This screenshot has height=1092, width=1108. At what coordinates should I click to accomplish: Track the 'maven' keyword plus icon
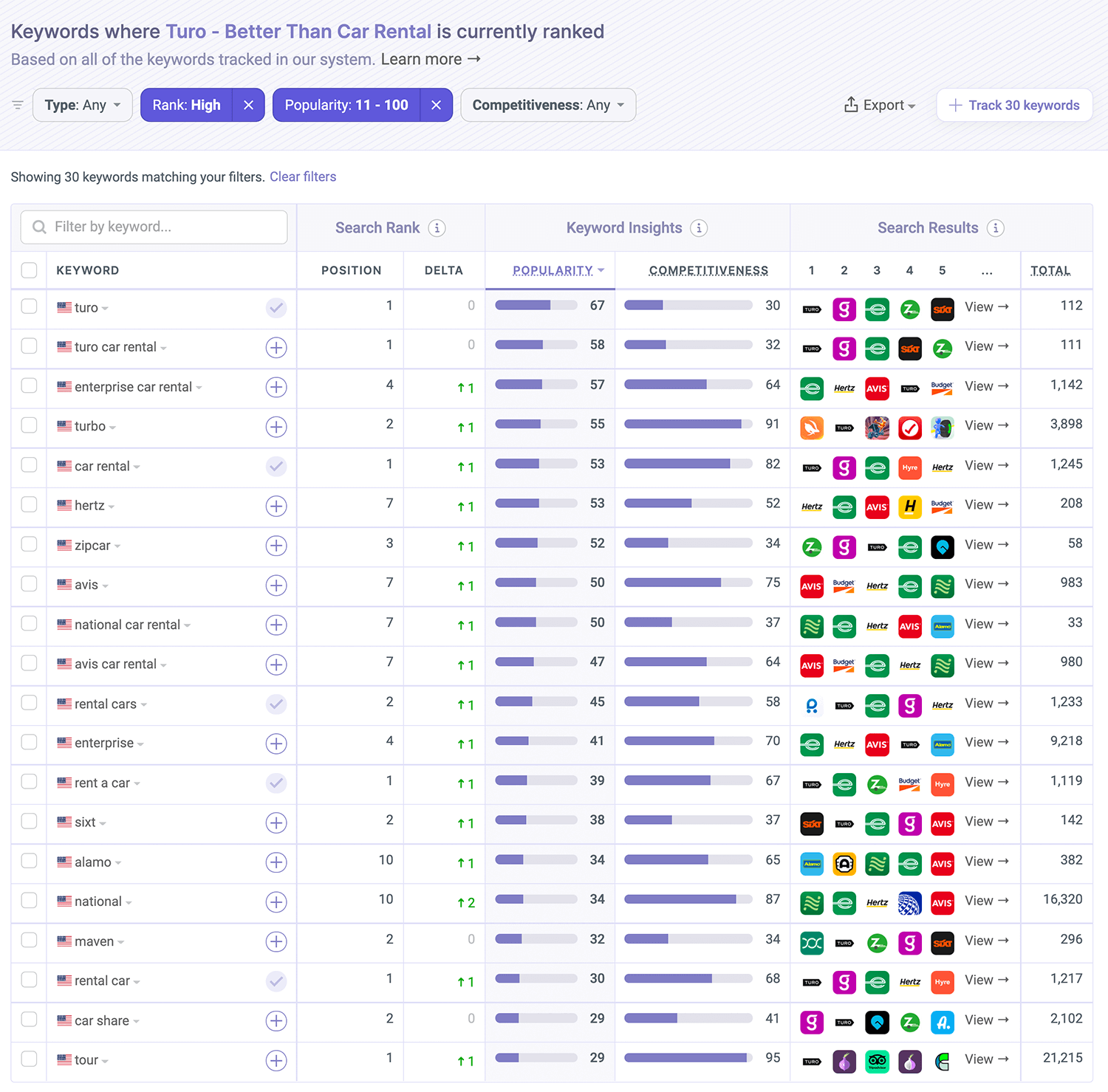(276, 941)
